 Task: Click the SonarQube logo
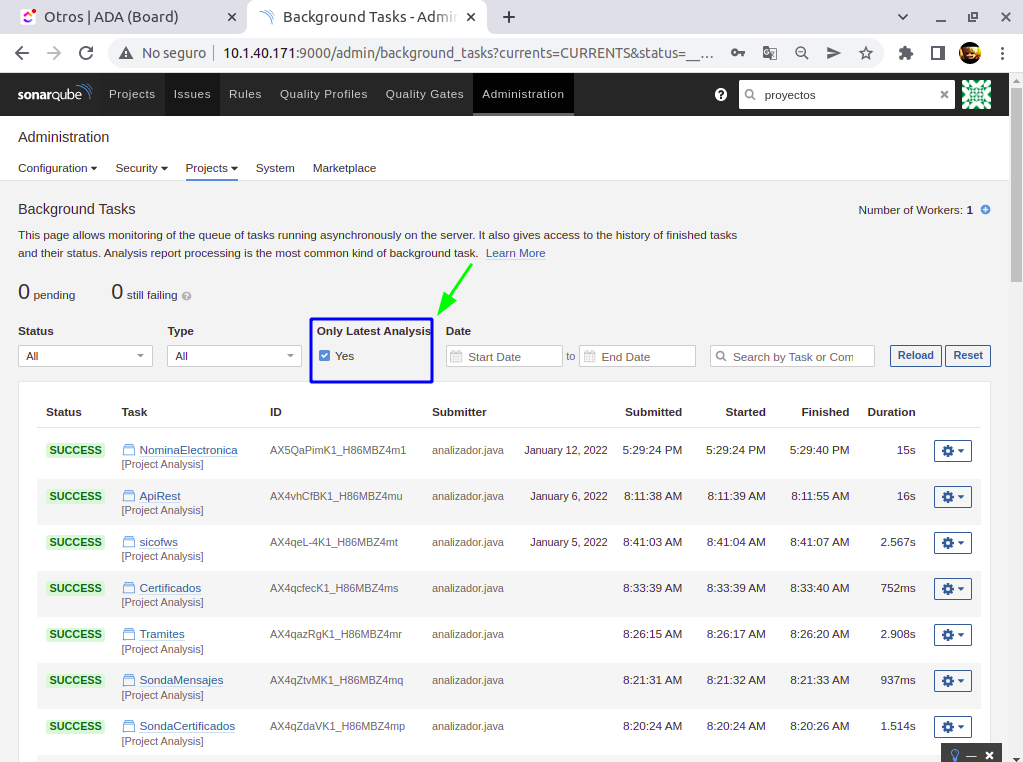55,94
